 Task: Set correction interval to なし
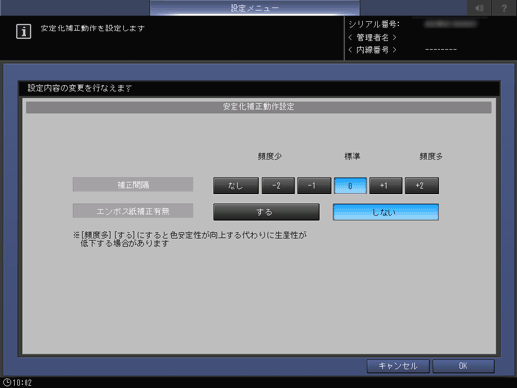[236, 185]
